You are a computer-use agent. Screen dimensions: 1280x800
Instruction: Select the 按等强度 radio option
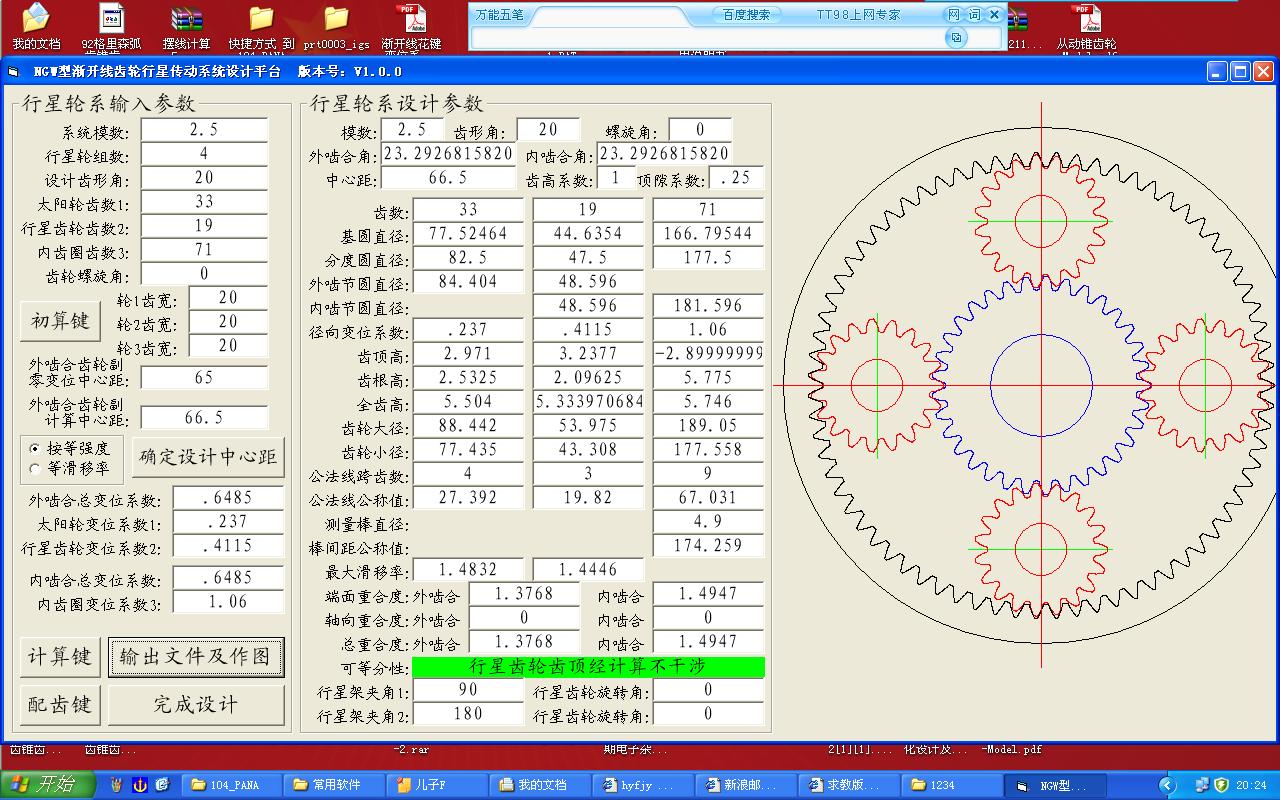(36, 448)
